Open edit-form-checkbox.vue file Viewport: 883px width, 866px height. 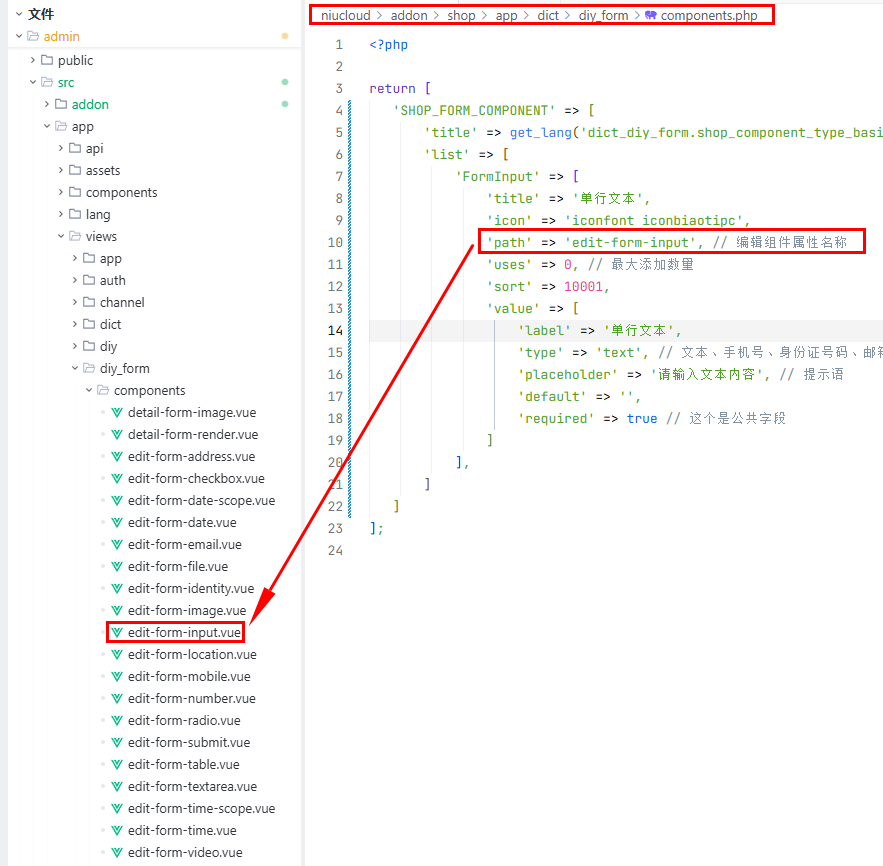pos(196,479)
